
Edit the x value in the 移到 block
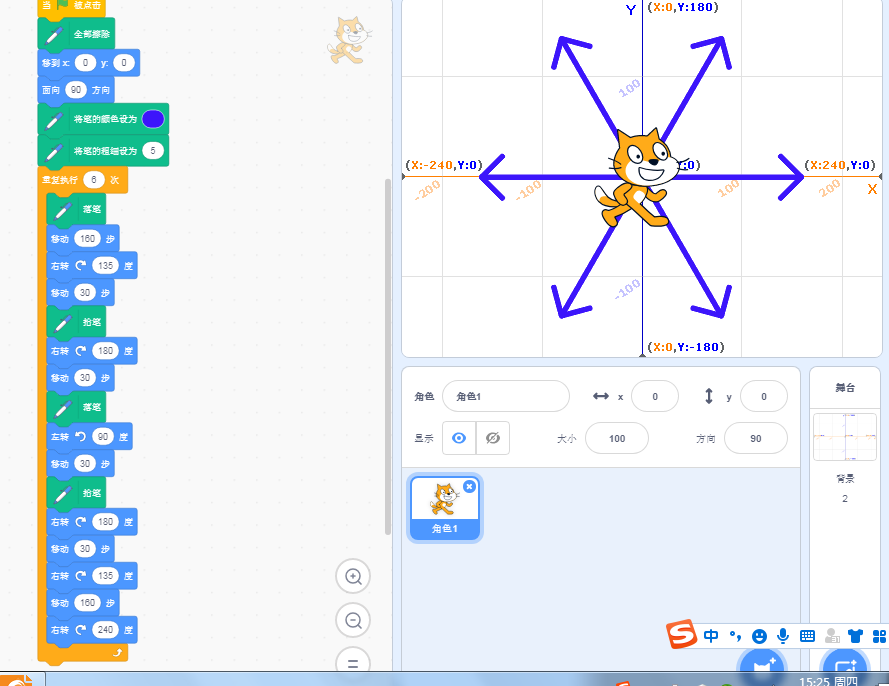click(x=85, y=62)
